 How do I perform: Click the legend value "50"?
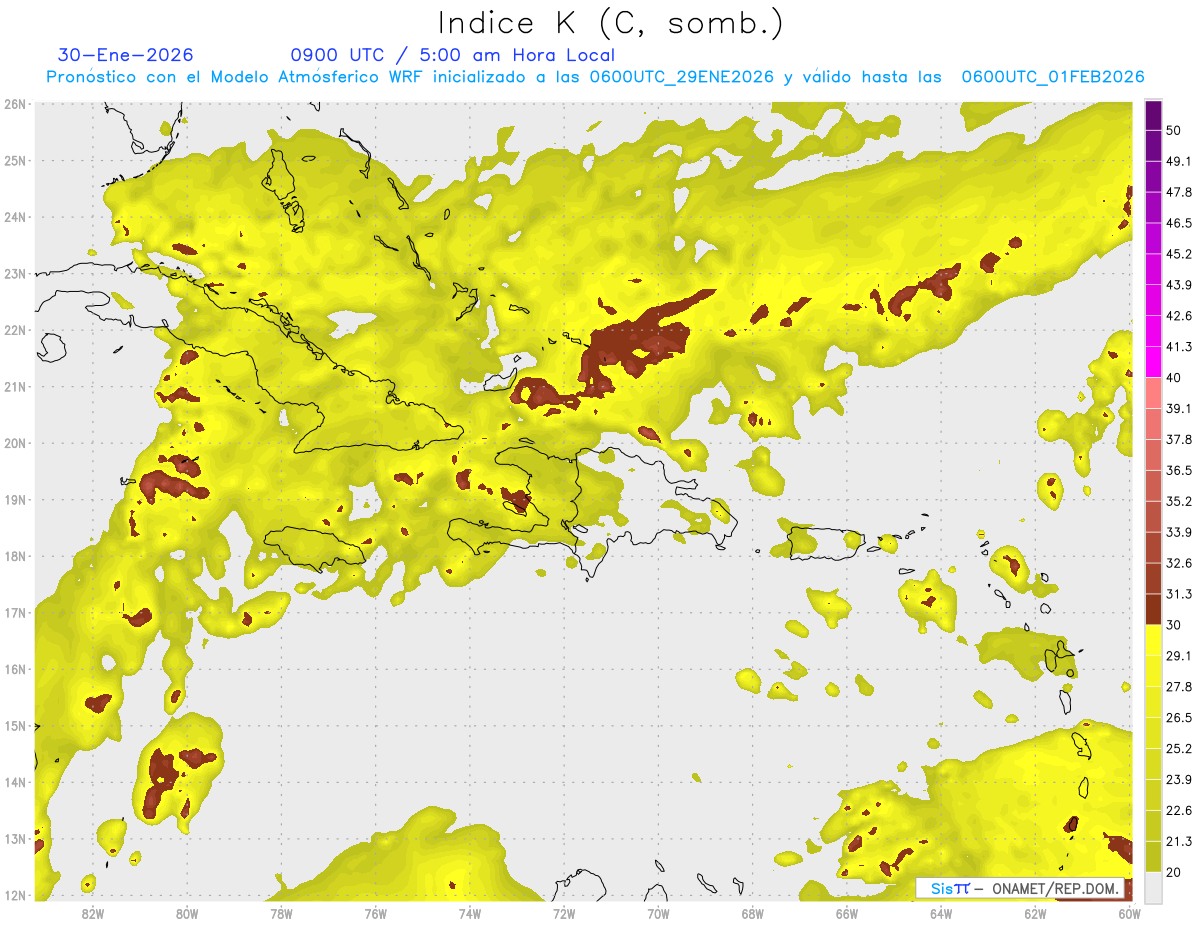(1173, 130)
